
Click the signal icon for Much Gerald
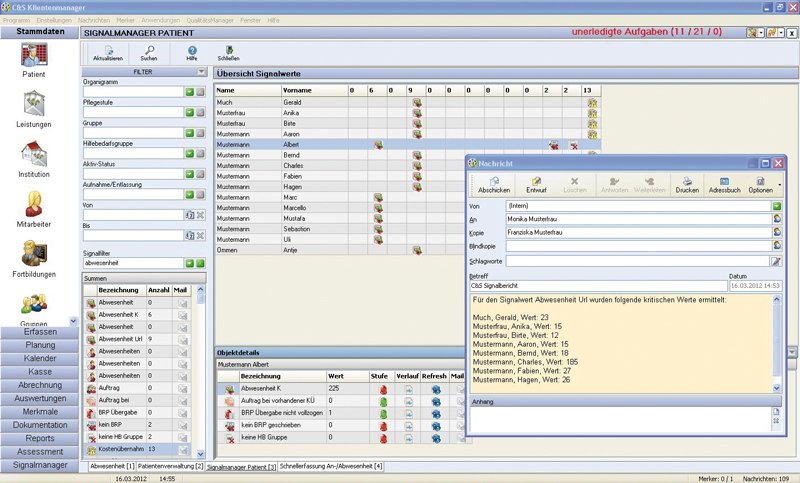[417, 103]
